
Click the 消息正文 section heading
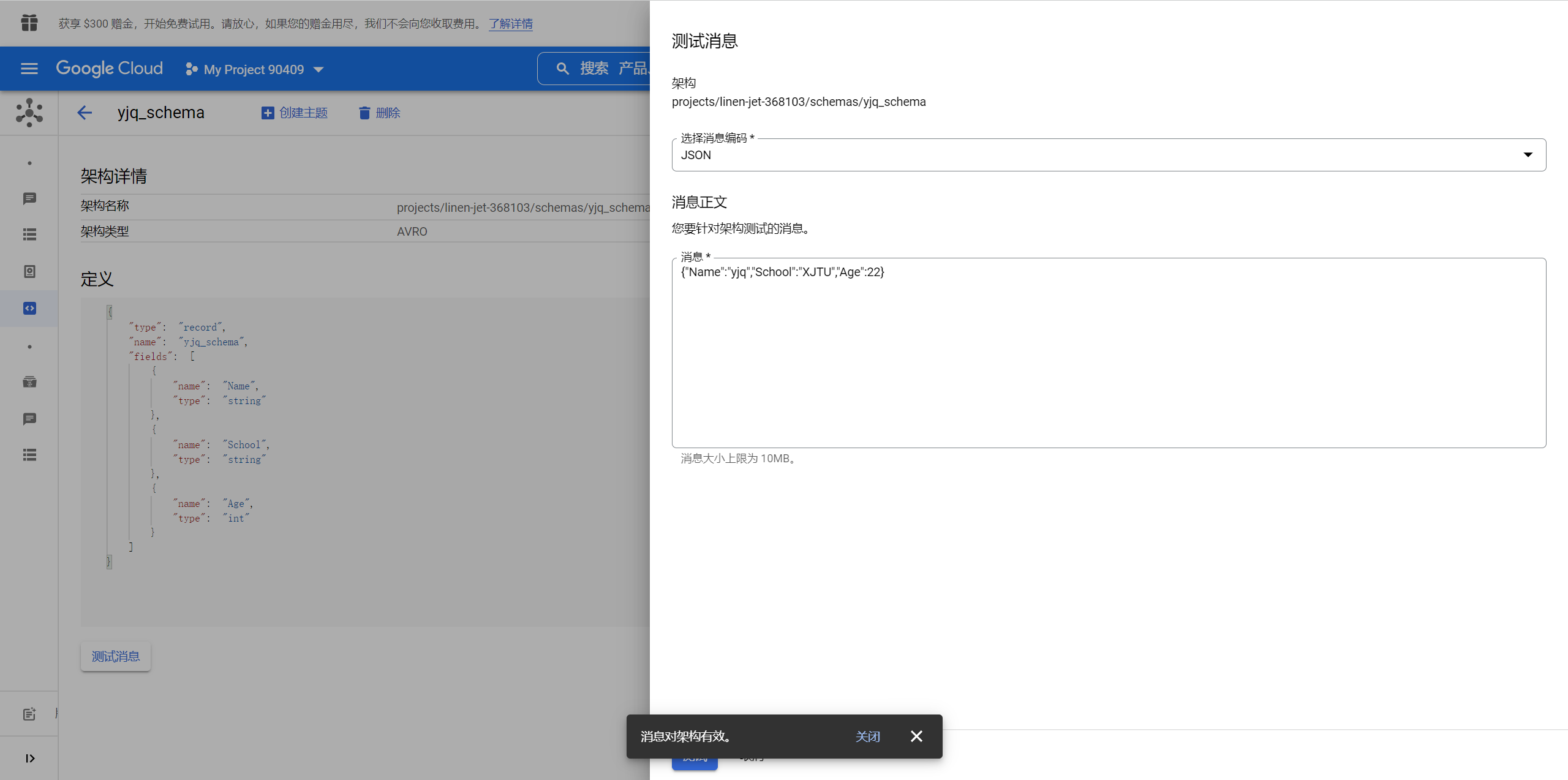point(699,202)
